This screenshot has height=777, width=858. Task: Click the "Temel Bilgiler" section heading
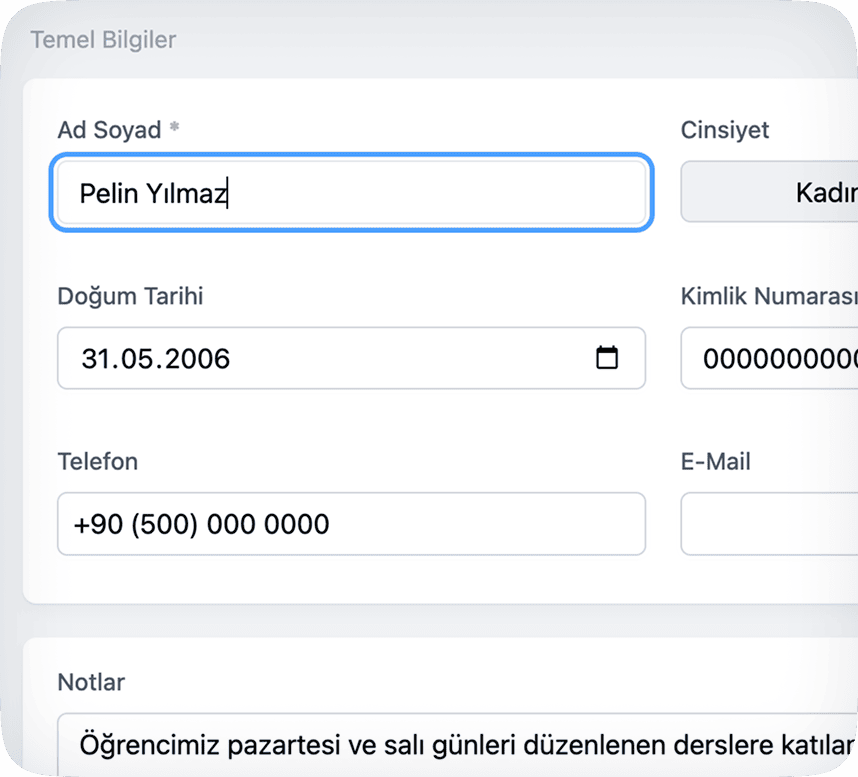[103, 40]
